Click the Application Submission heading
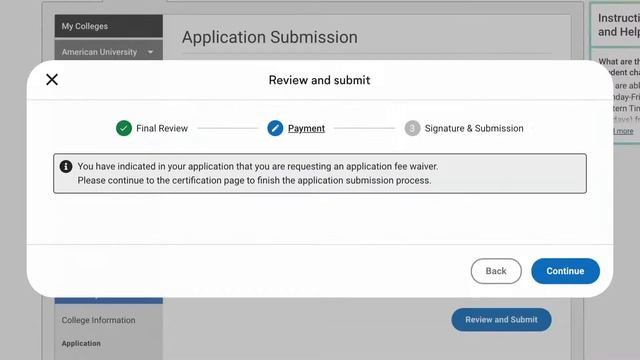The width and height of the screenshot is (640, 360). pos(269,38)
